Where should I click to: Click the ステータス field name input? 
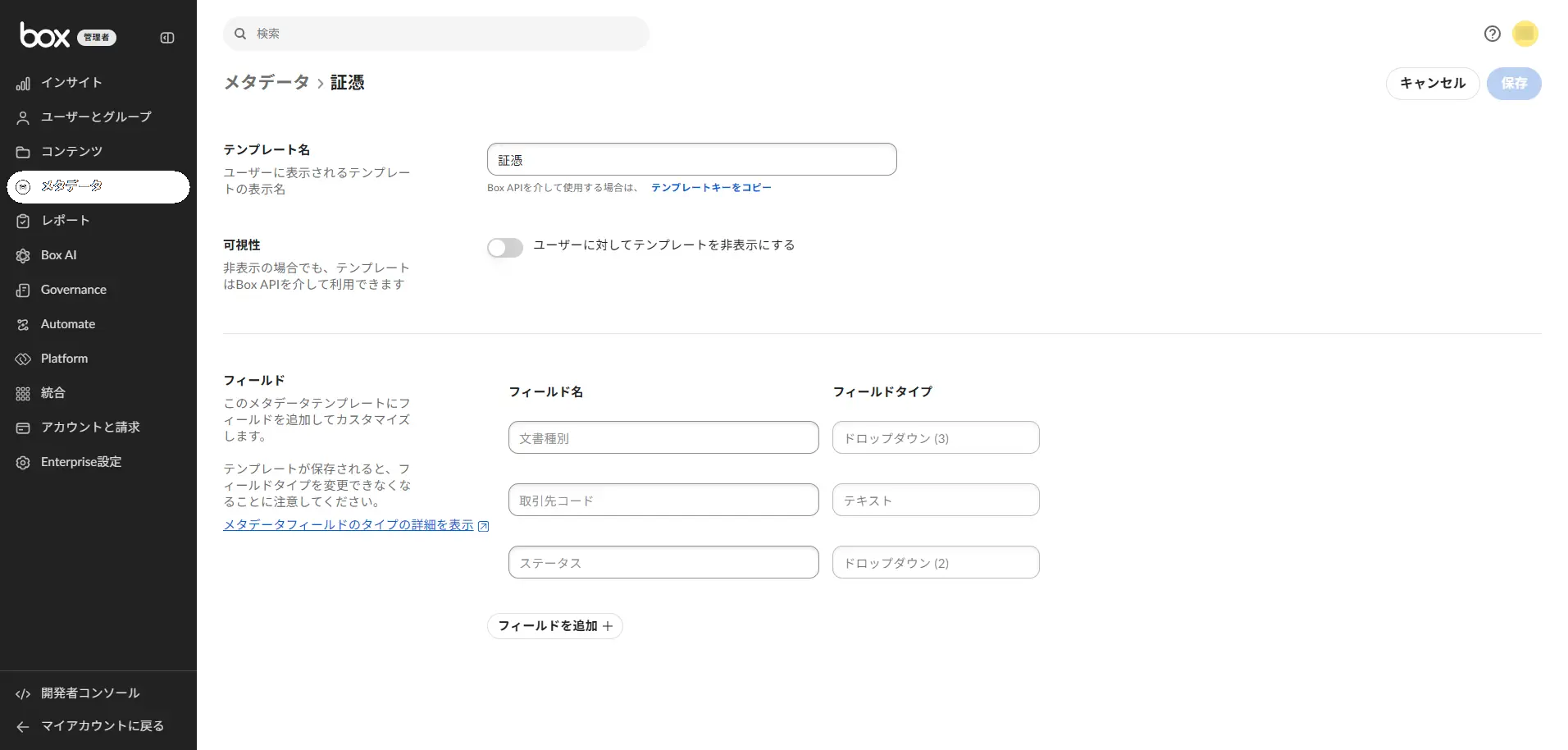point(663,562)
